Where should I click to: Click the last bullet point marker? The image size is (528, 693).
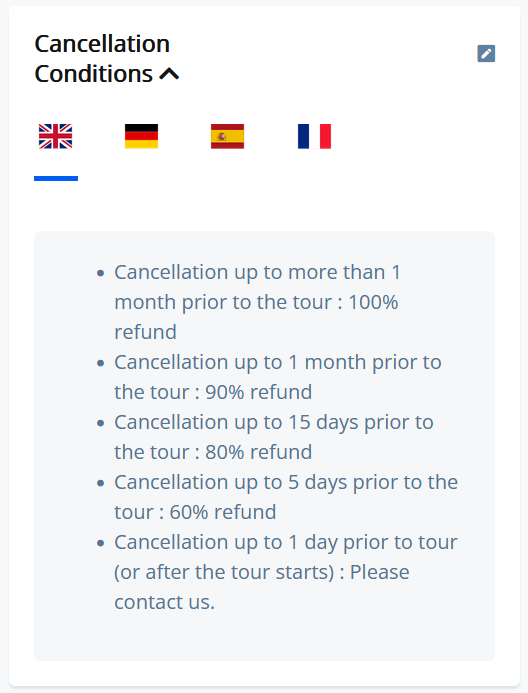pos(101,543)
